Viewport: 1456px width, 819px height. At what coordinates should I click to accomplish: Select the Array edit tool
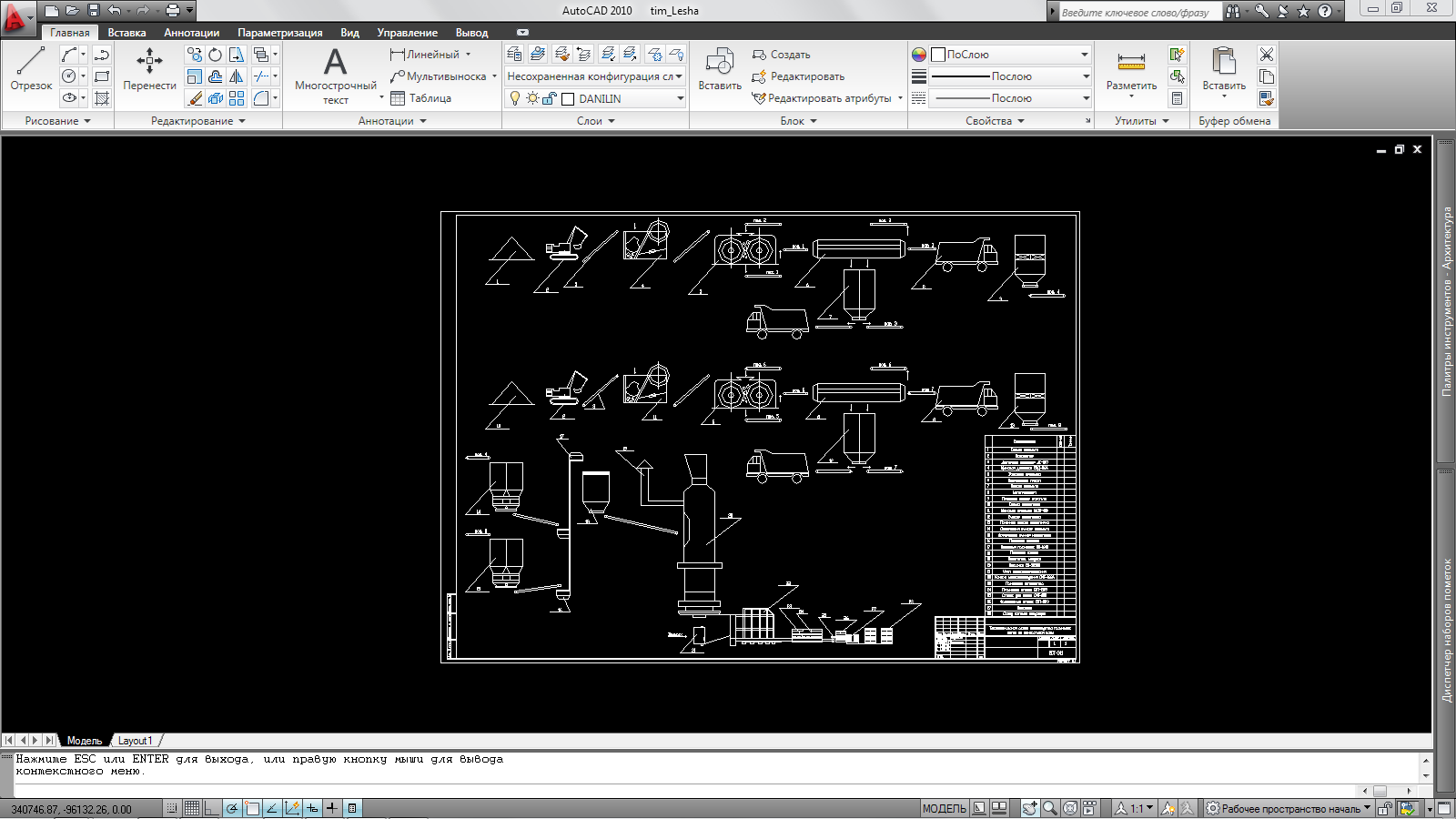[x=237, y=98]
